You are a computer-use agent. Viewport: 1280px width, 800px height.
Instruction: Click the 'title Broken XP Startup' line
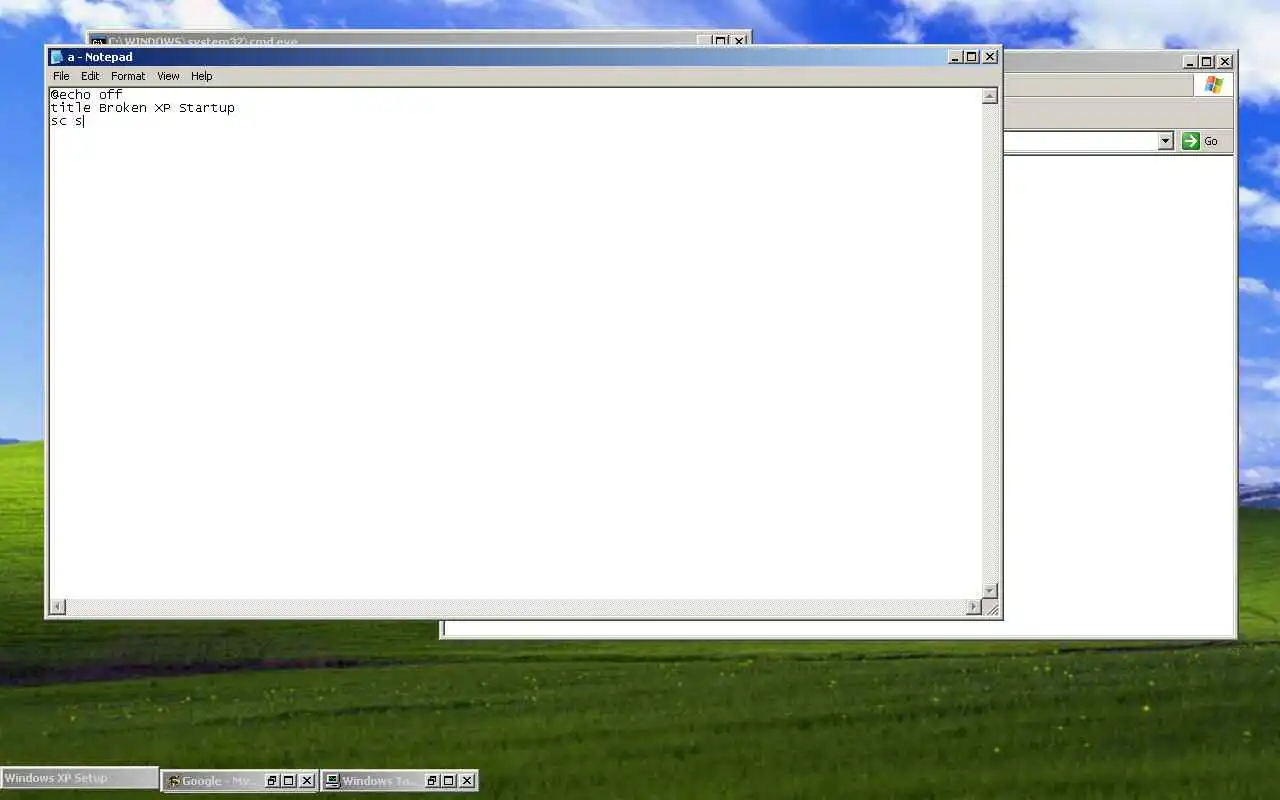(x=143, y=108)
